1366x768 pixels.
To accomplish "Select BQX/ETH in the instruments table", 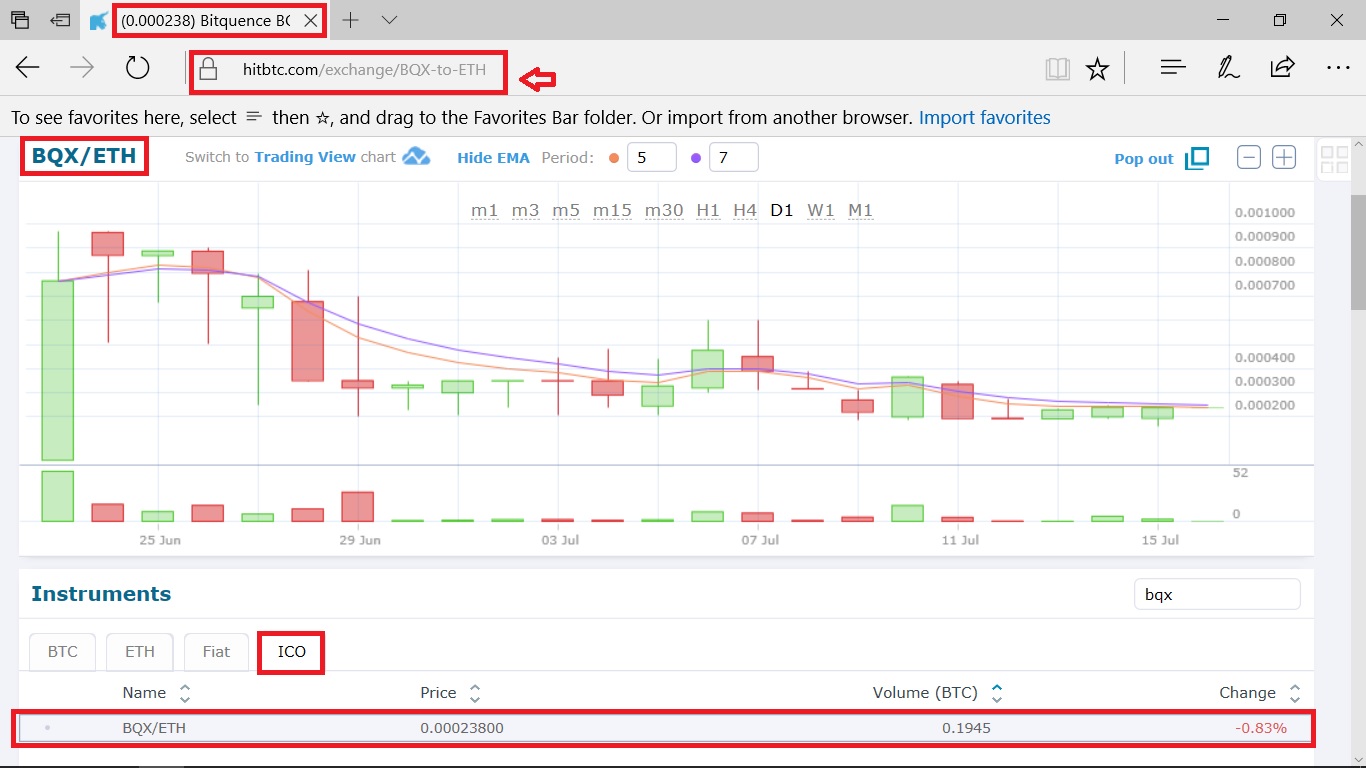I will [x=665, y=728].
